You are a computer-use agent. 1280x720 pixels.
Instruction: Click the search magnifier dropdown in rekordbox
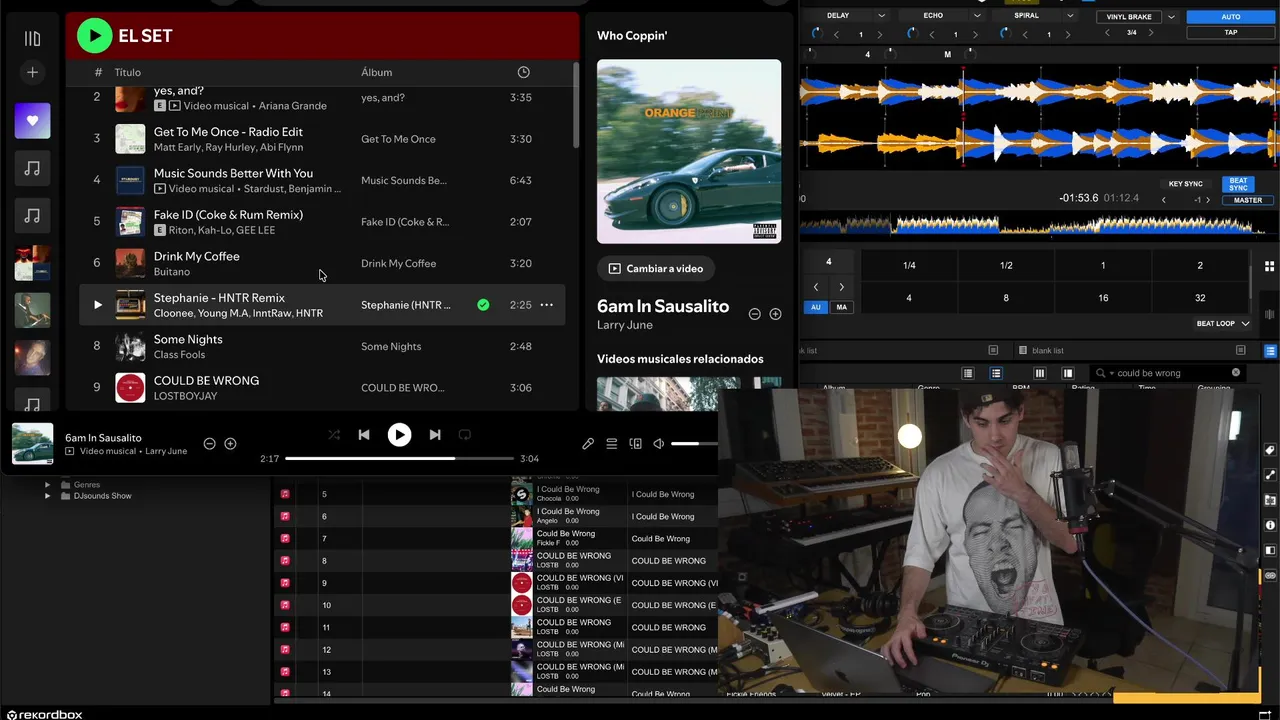(x=1103, y=373)
